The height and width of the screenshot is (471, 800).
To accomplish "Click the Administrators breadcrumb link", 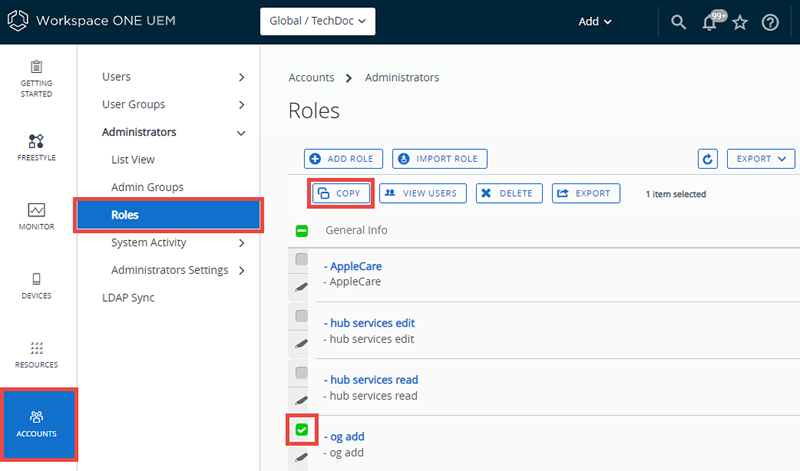I will [402, 78].
